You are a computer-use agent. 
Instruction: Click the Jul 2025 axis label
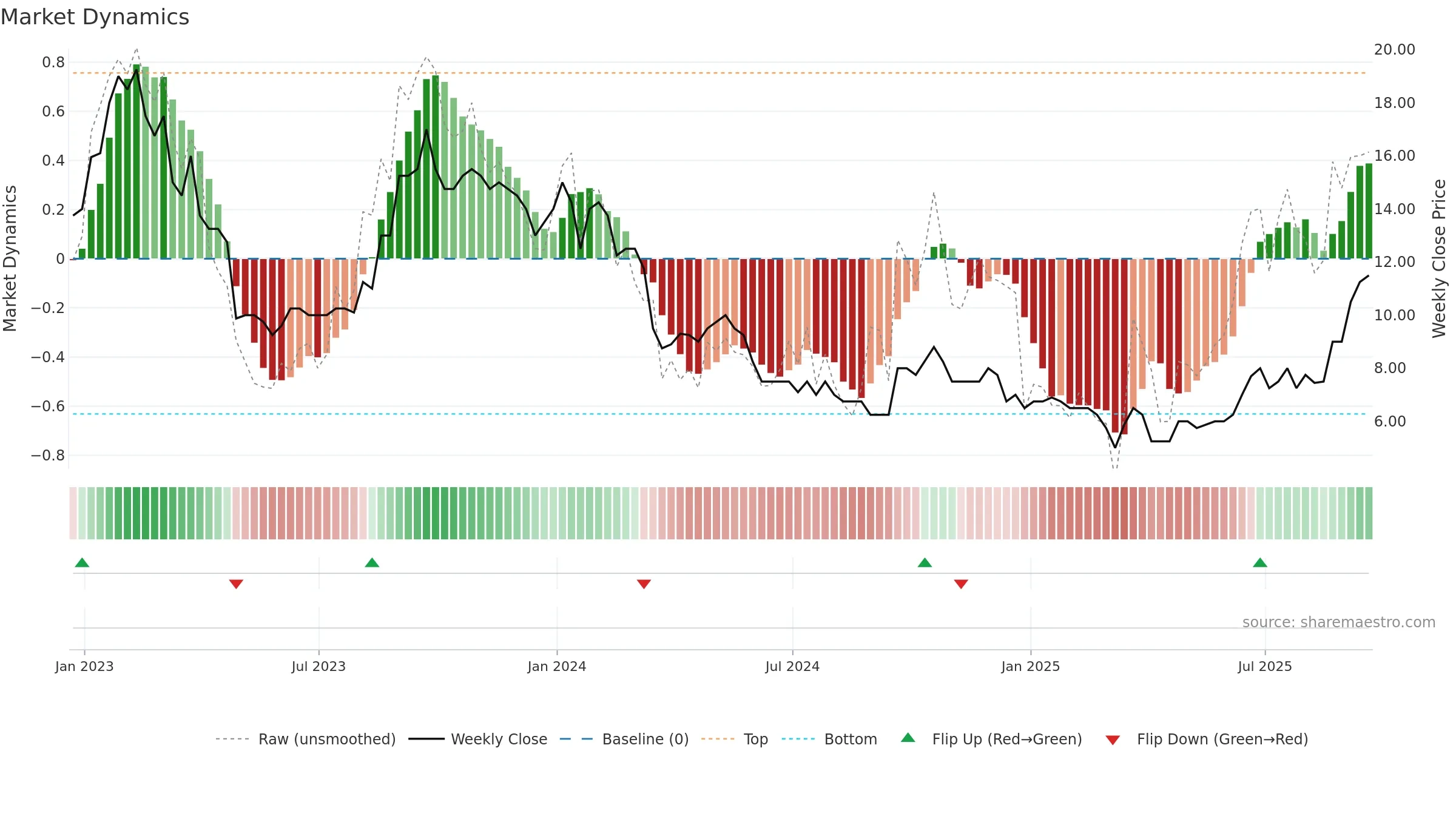tap(1265, 666)
